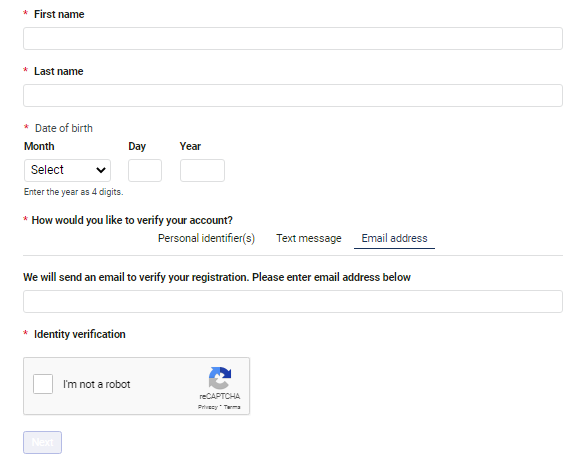Open the reCAPTCHA Terms link
Viewport: 583px width, 473px height.
point(232,407)
